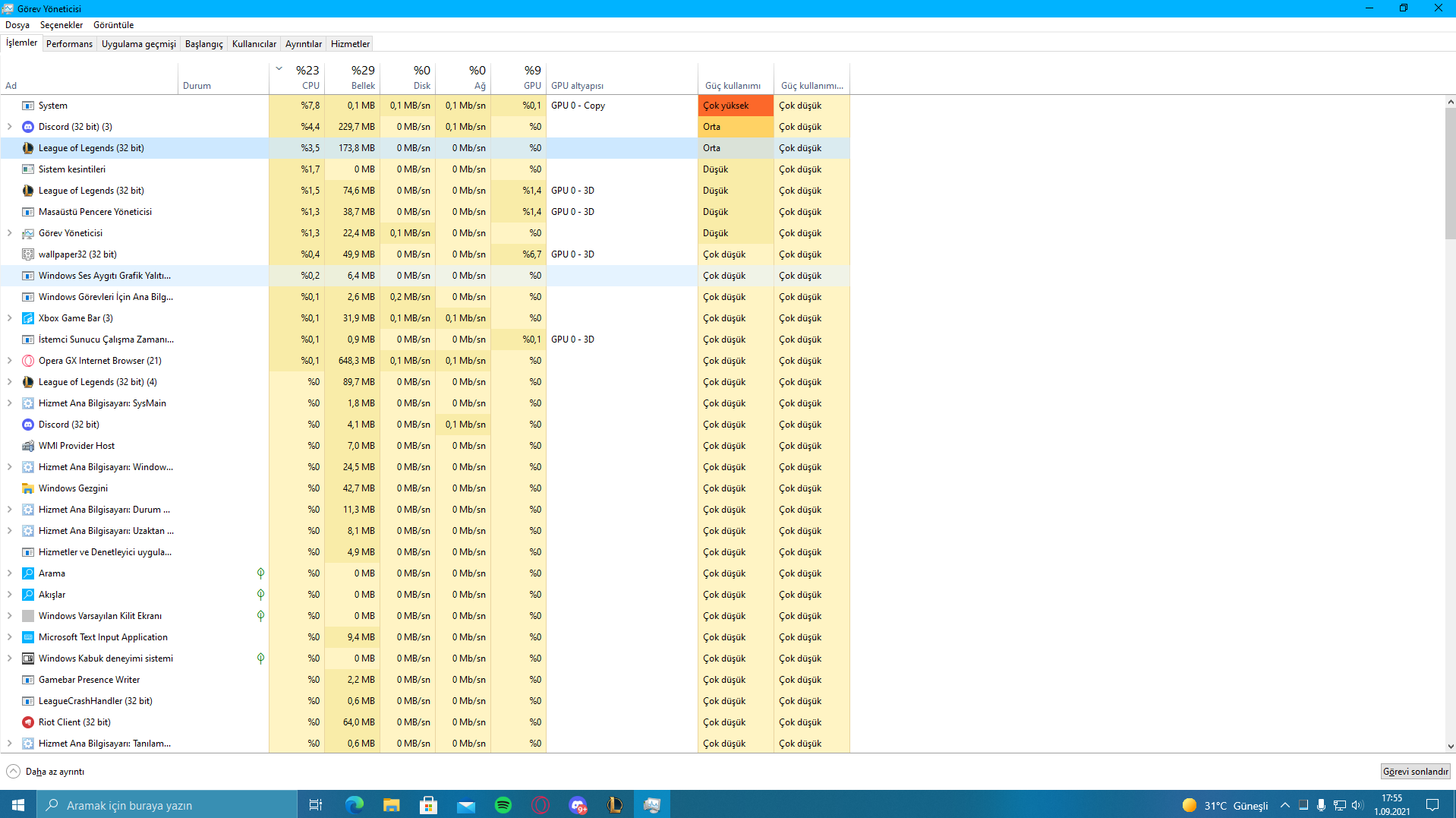Click the Masaüstü Pencere Yöneticisi icon
The image size is (1456, 818).
[x=28, y=212]
